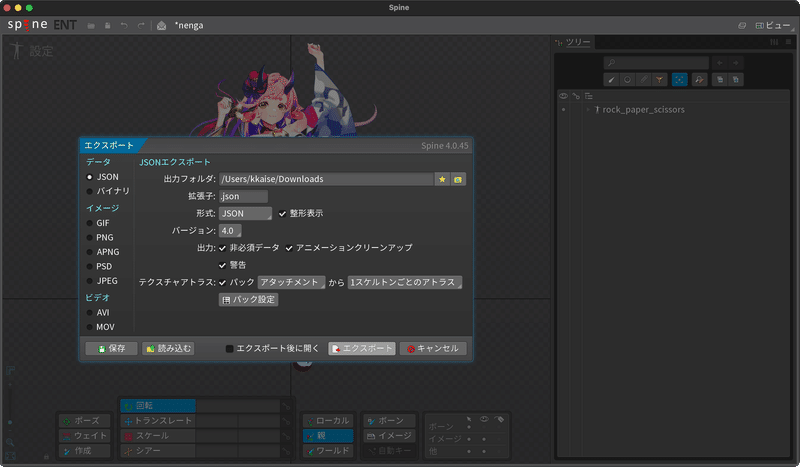Click the tree panel hamburger menu icon

tap(788, 42)
